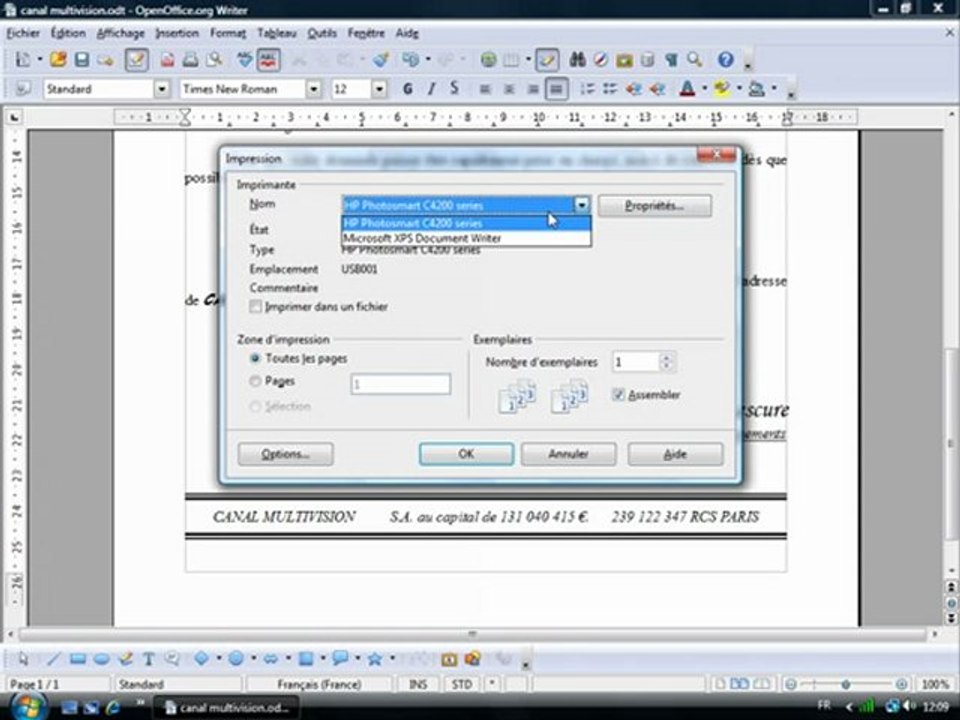Image resolution: width=960 pixels, height=720 pixels.
Task: Open the Insertion menu
Action: [x=177, y=33]
